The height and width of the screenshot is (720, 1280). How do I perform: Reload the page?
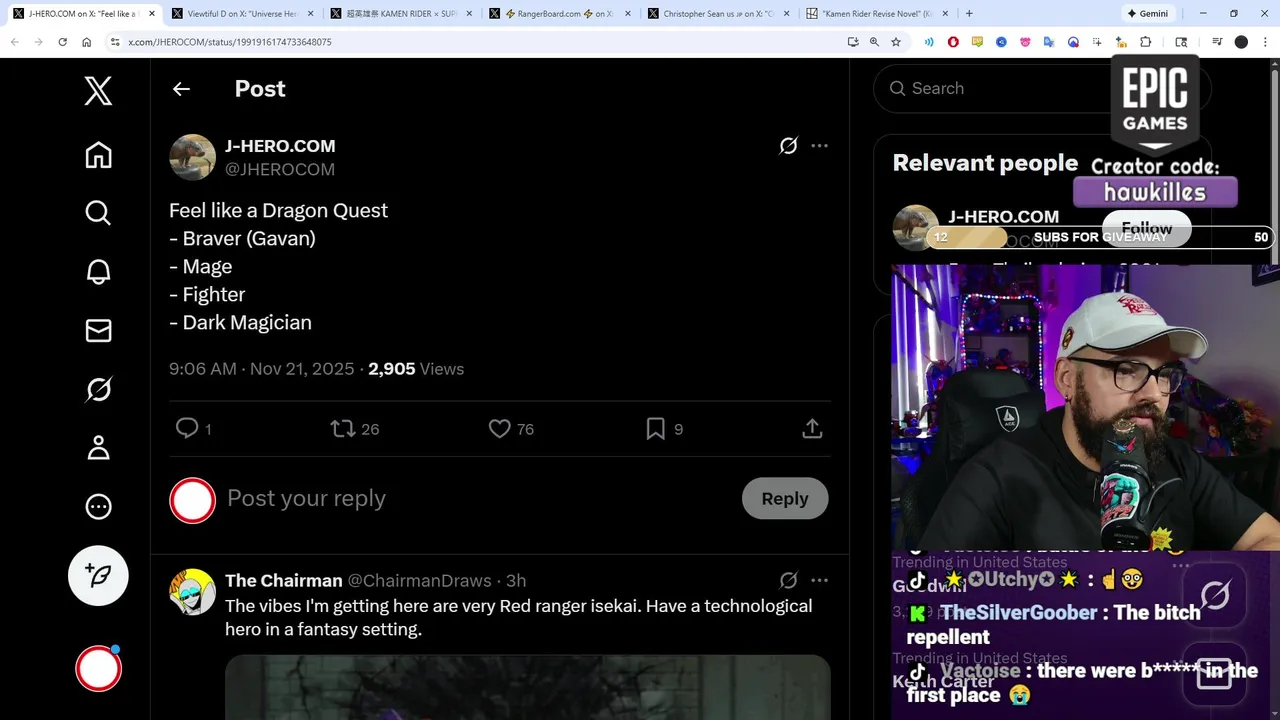point(62,42)
